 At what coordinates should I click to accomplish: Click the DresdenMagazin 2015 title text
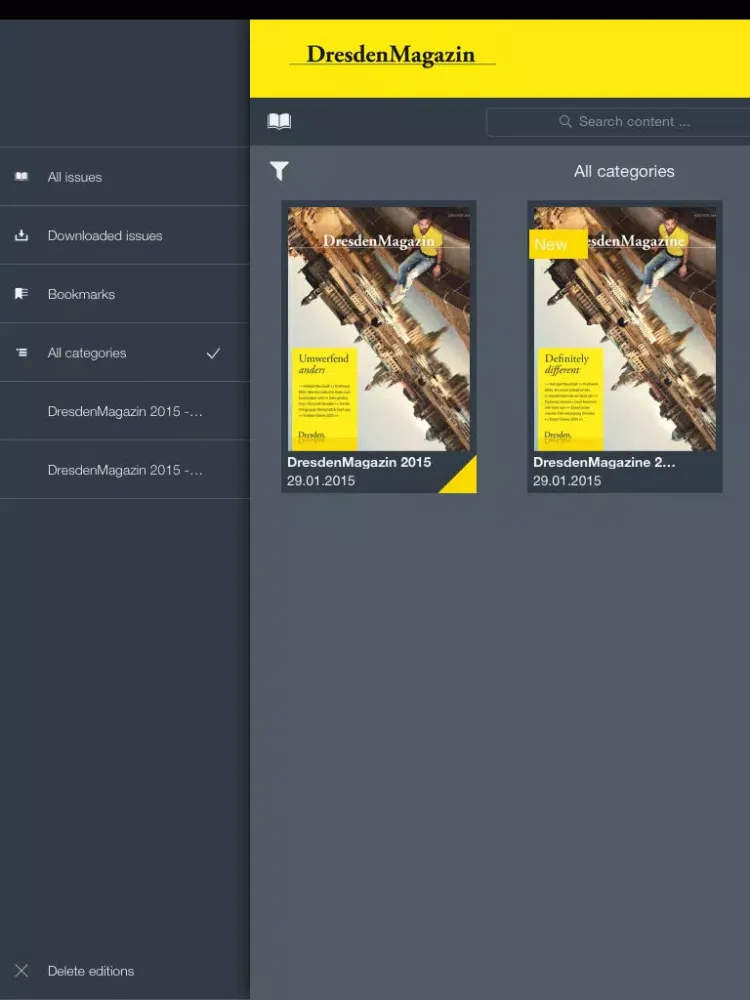pyautogui.click(x=359, y=462)
